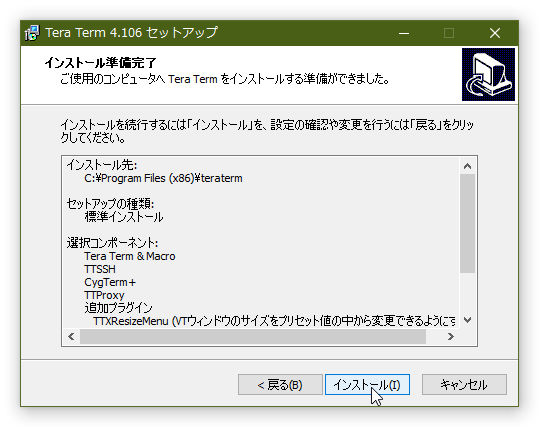Go back with the 戻る(B) button
The height and width of the screenshot is (427, 539).
point(280,384)
